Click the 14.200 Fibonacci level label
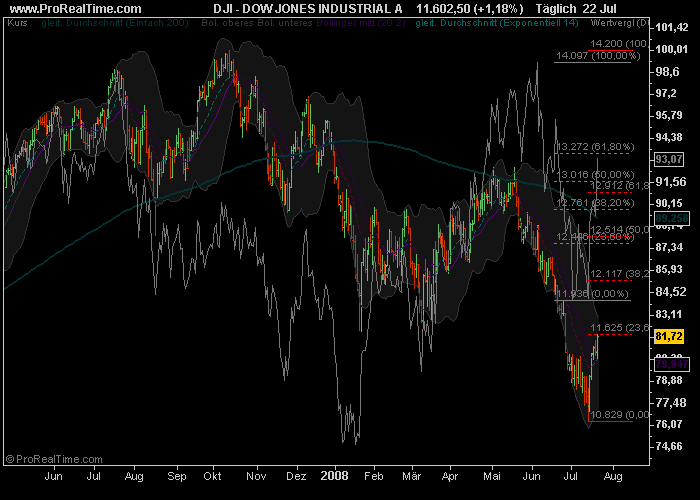700x500 pixels. click(618, 44)
